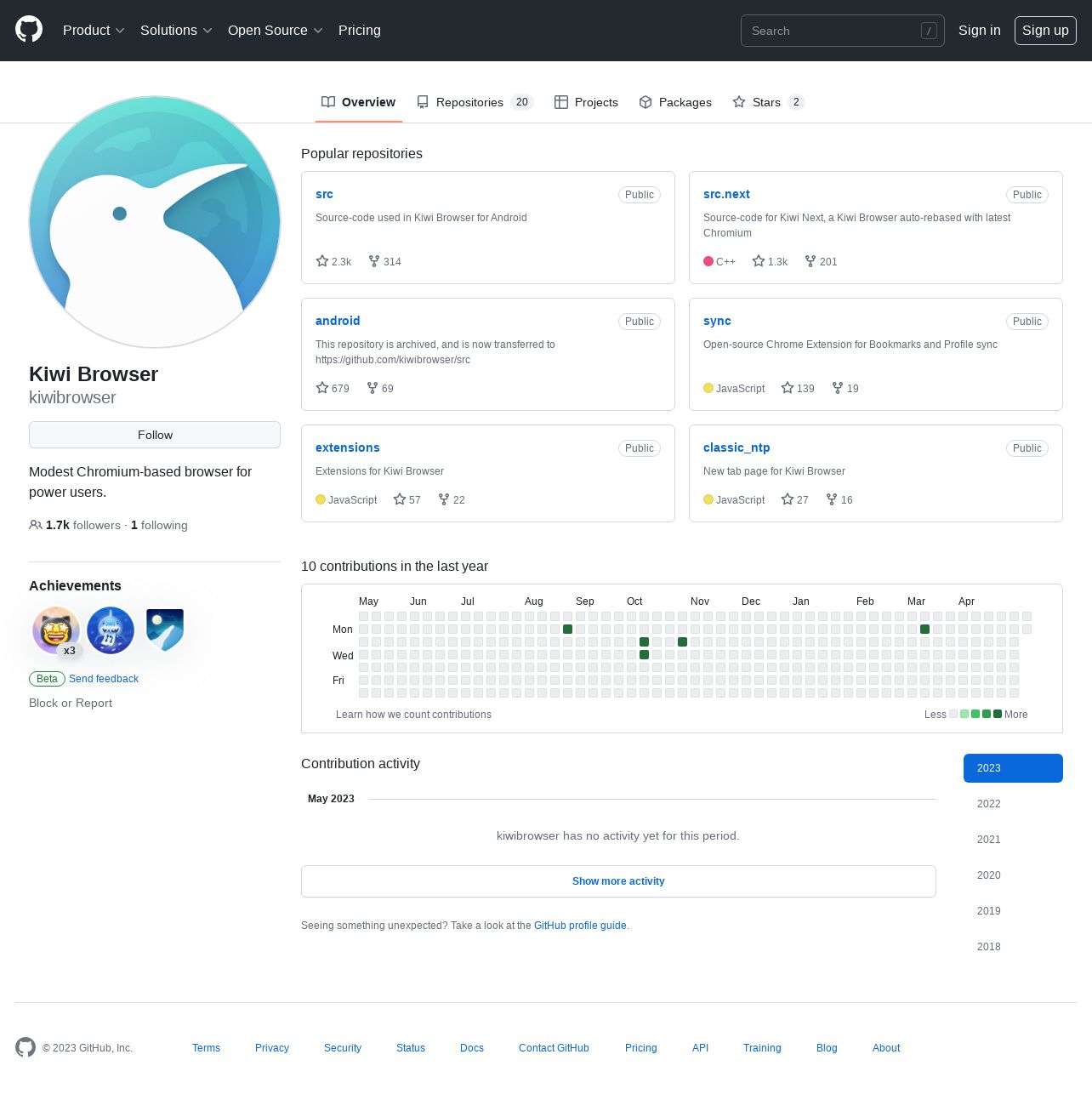
Task: Click star count 139 on sync
Action: pos(798,388)
